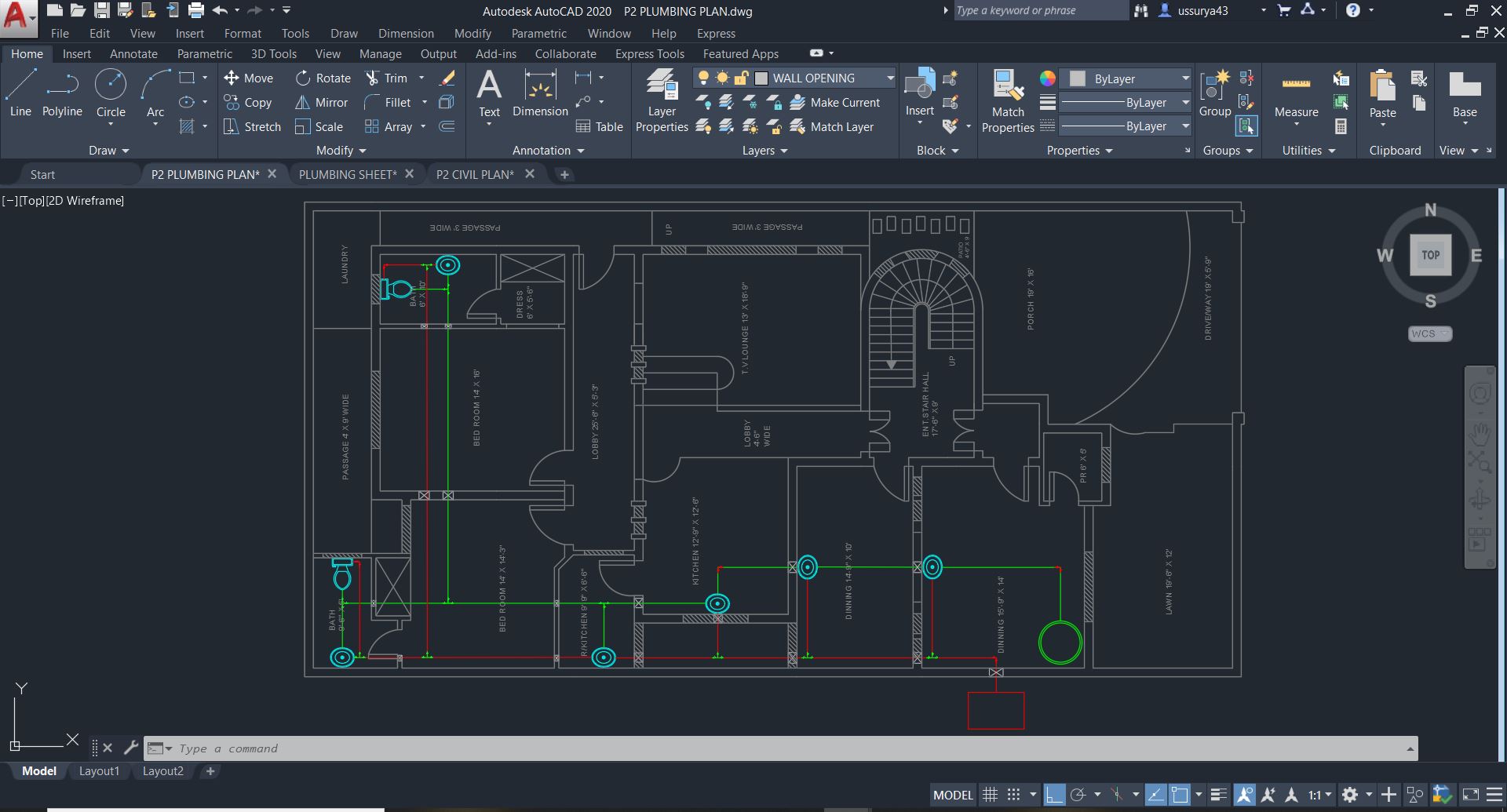Switch to PLUMBING SHEET drawing tab
This screenshot has width=1507, height=812.
pyautogui.click(x=348, y=174)
